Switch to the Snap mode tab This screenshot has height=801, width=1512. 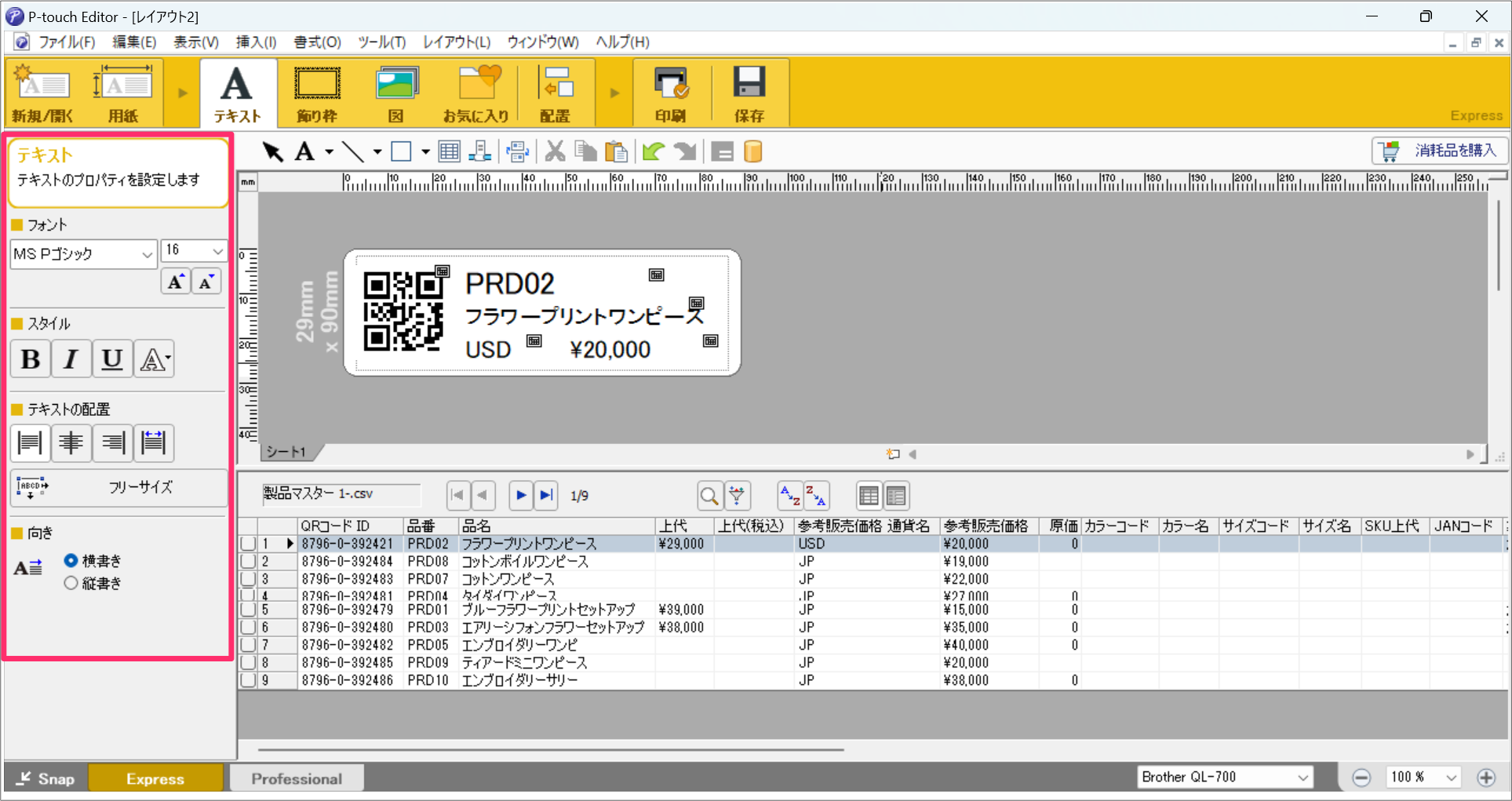[x=46, y=778]
